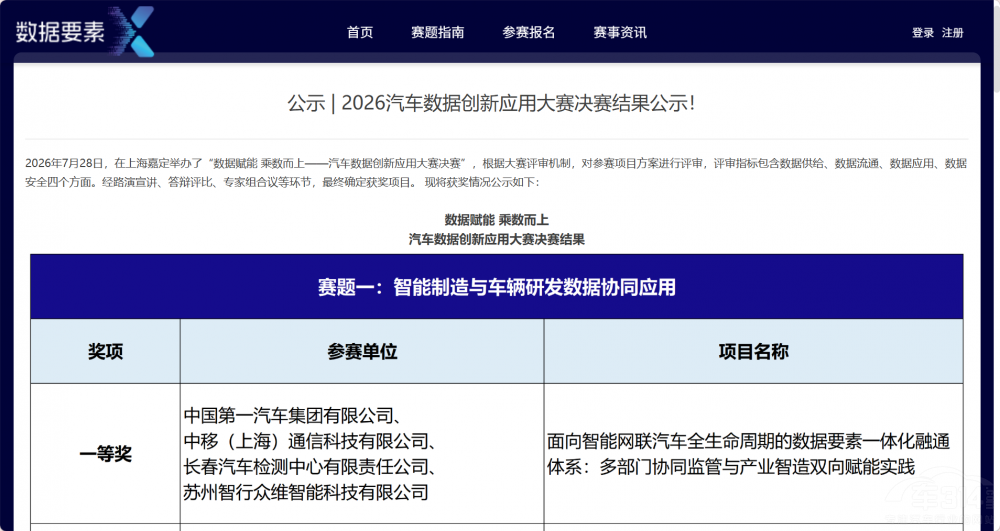
Task: Click the 数据要素 site name text
Action: 60,32
